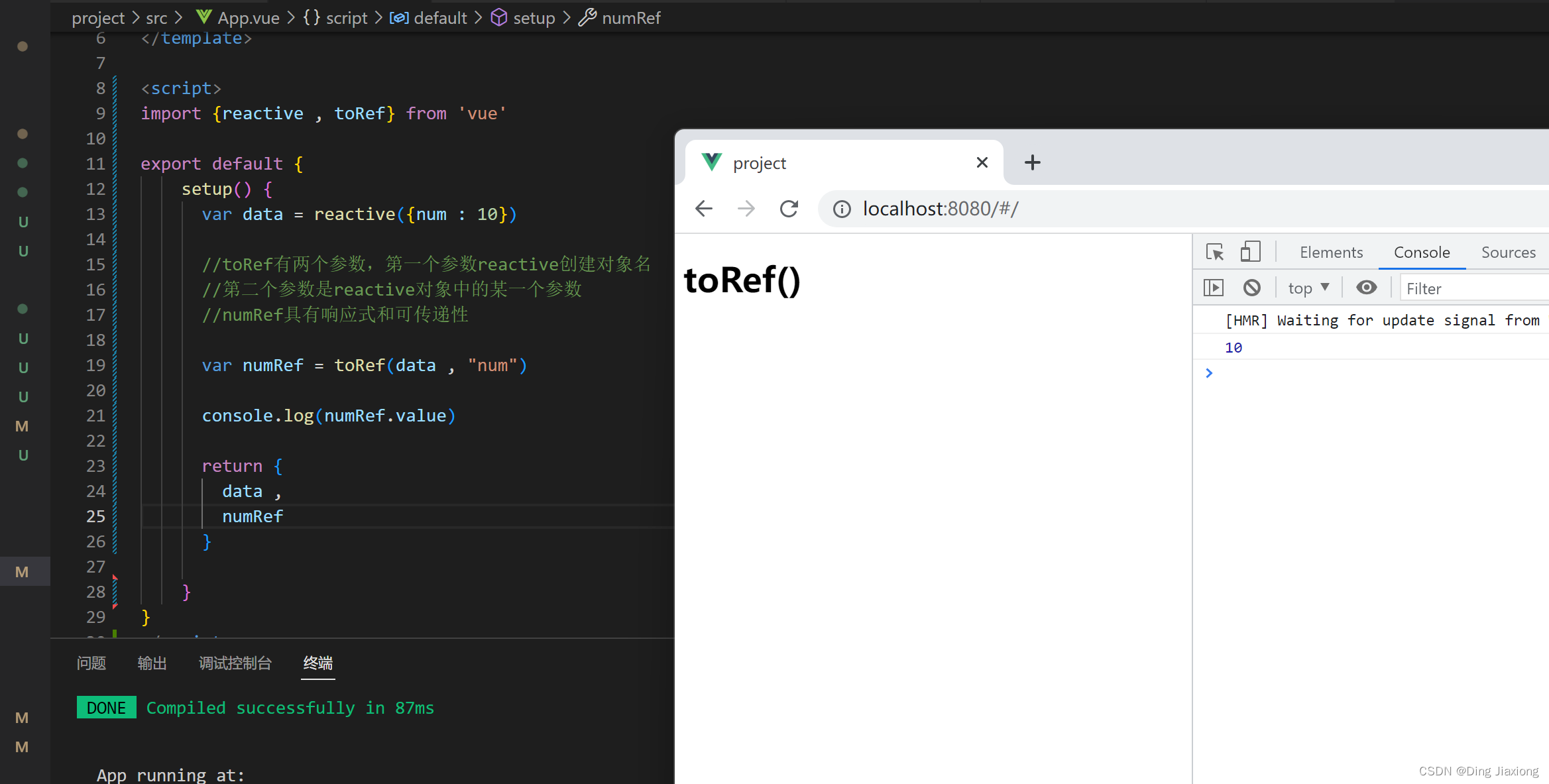The image size is (1549, 784).
Task: Click the DONE badge in terminal
Action: coord(106,708)
